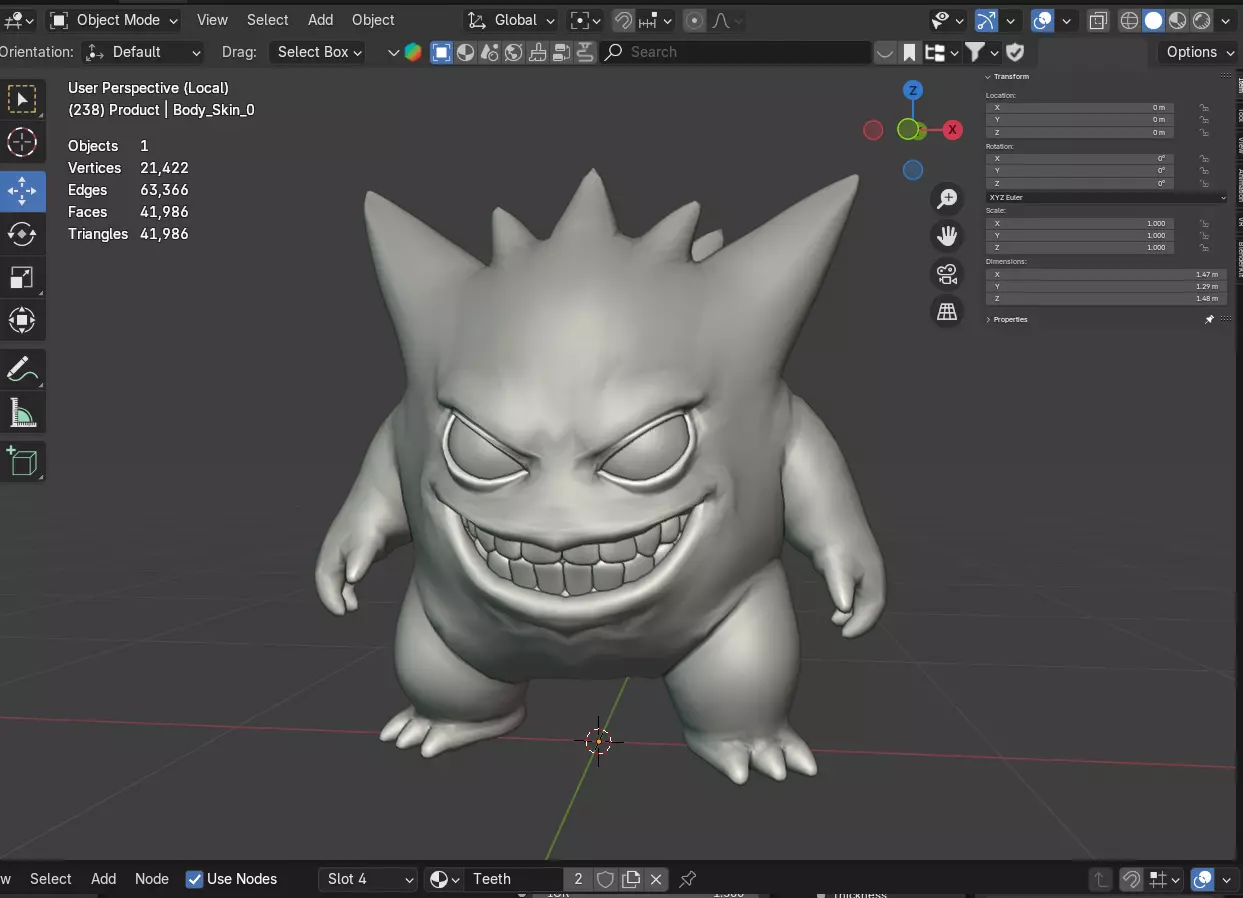Viewport: 1243px width, 898px height.
Task: Click the pan view hand button
Action: click(946, 236)
